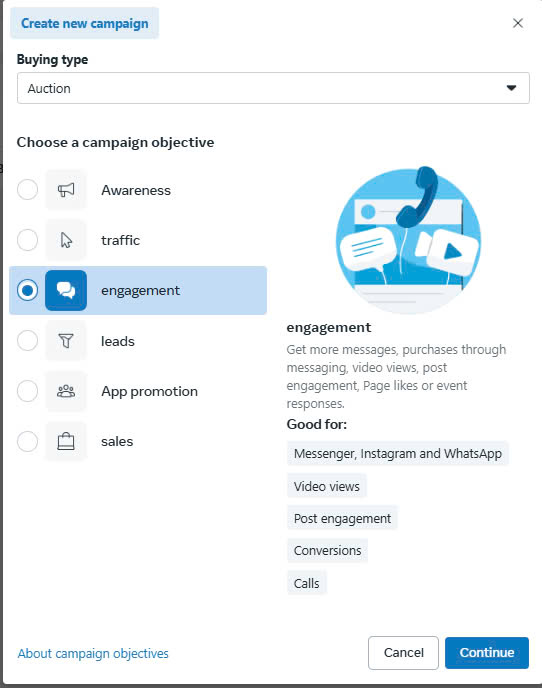Click the Choose a campaign objective heading
The height and width of the screenshot is (688, 542).
point(115,143)
